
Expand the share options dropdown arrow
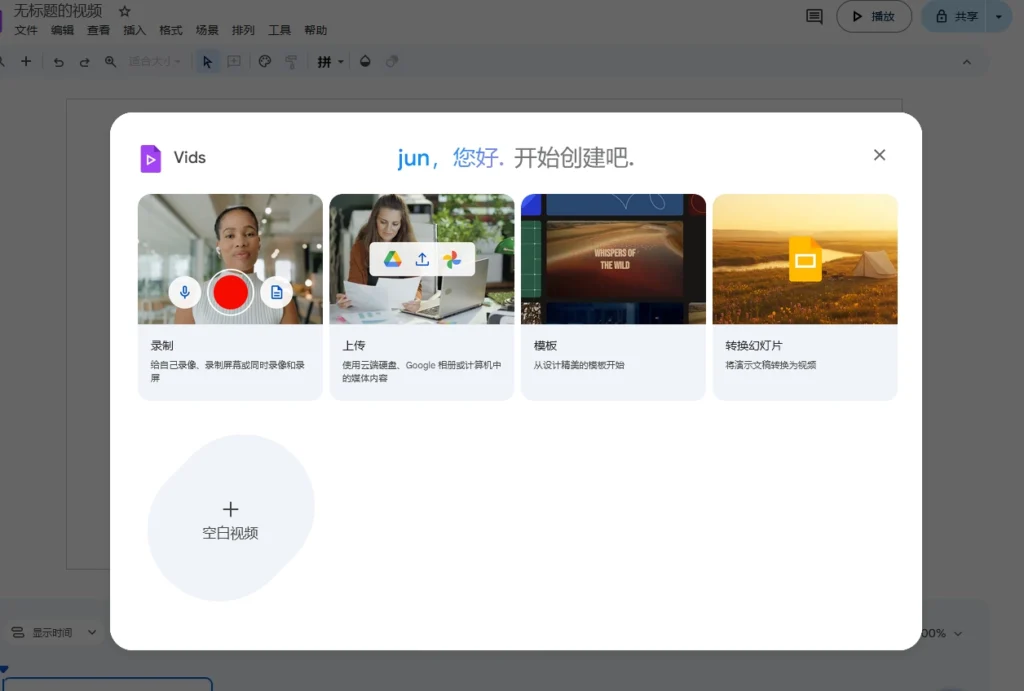pyautogui.click(x=998, y=17)
